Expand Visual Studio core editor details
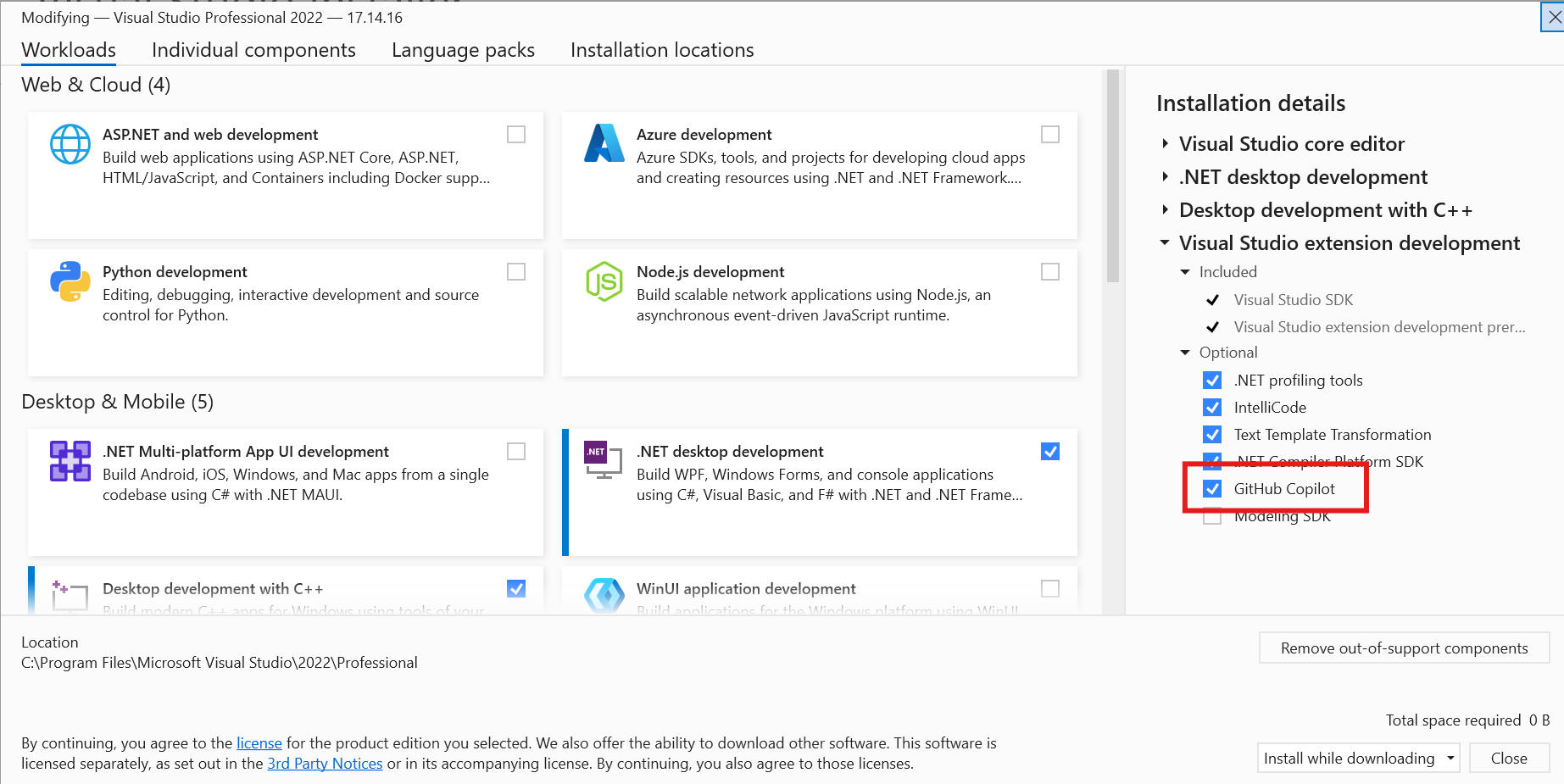 pyautogui.click(x=1166, y=144)
